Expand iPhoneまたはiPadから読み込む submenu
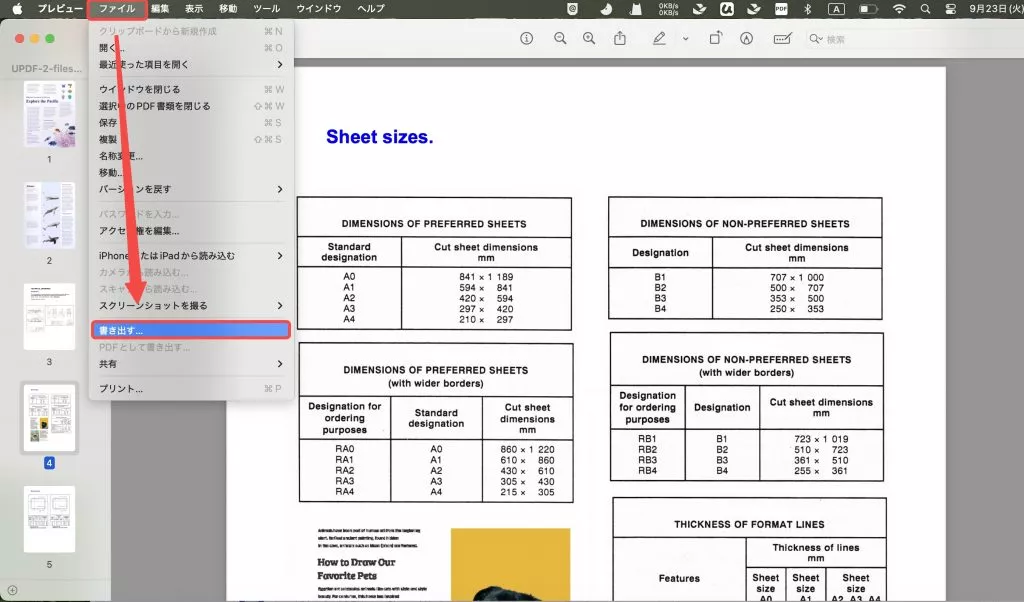Viewport: 1024px width, 602px height. (x=191, y=256)
